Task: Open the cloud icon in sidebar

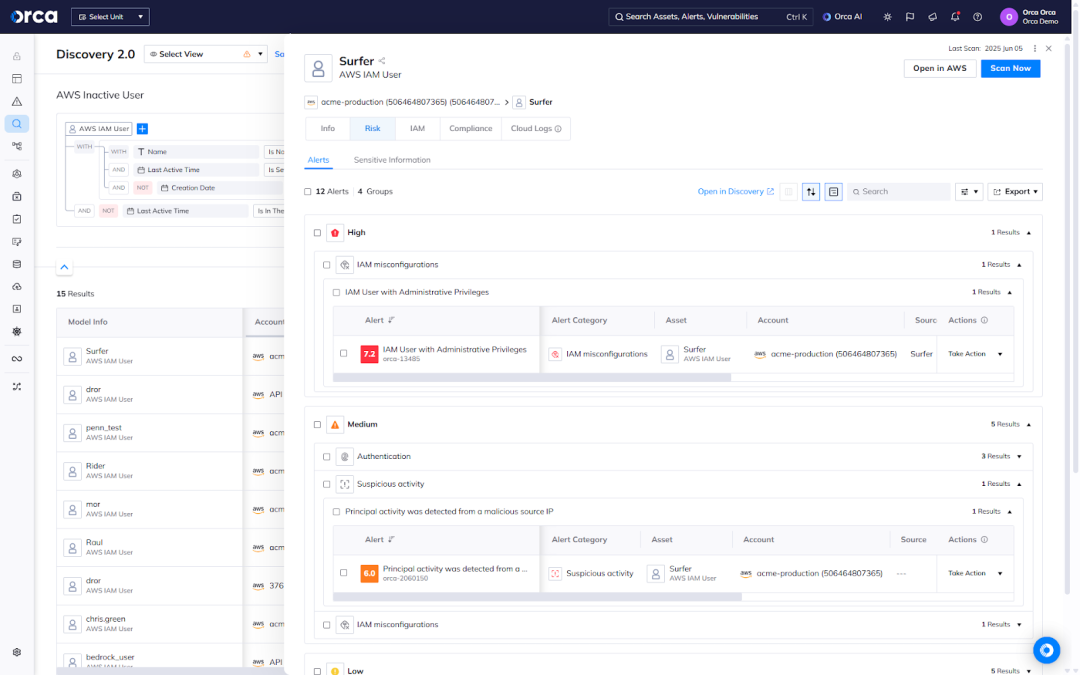Action: point(17,287)
